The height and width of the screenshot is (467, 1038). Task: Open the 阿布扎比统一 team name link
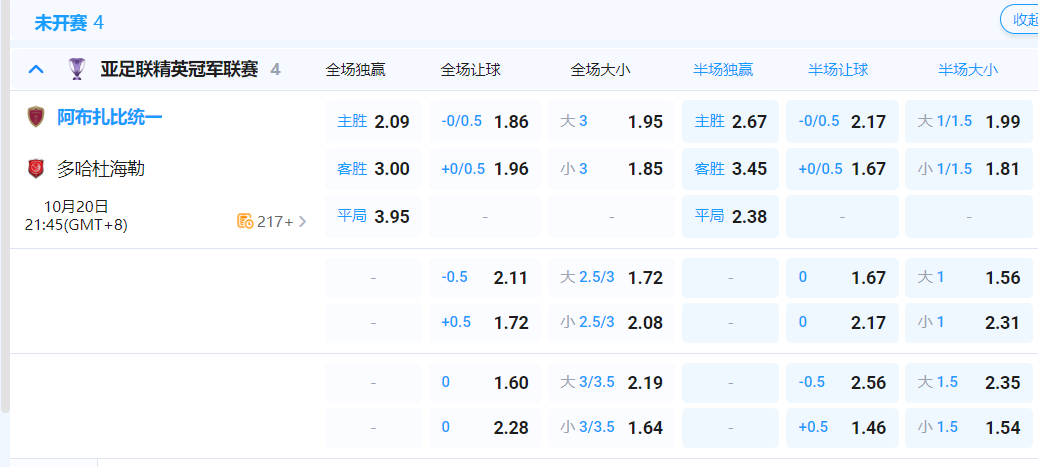pyautogui.click(x=110, y=117)
